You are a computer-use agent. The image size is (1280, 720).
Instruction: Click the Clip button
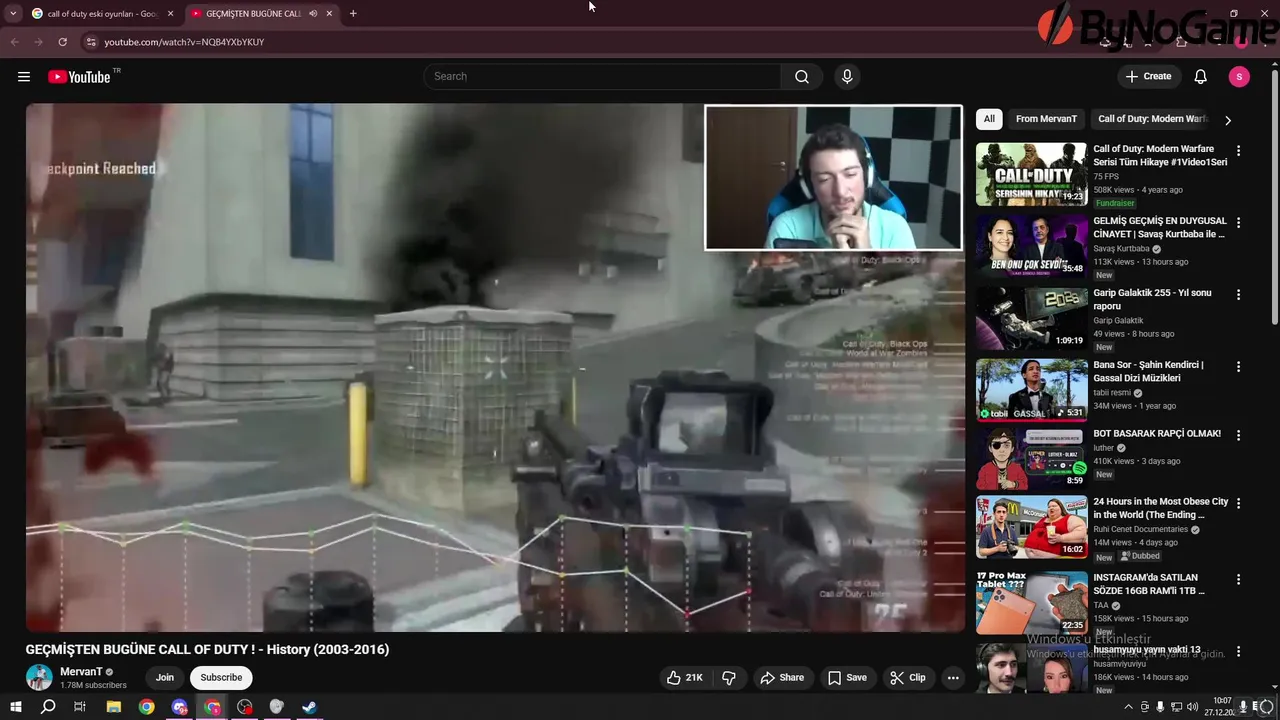(x=908, y=678)
